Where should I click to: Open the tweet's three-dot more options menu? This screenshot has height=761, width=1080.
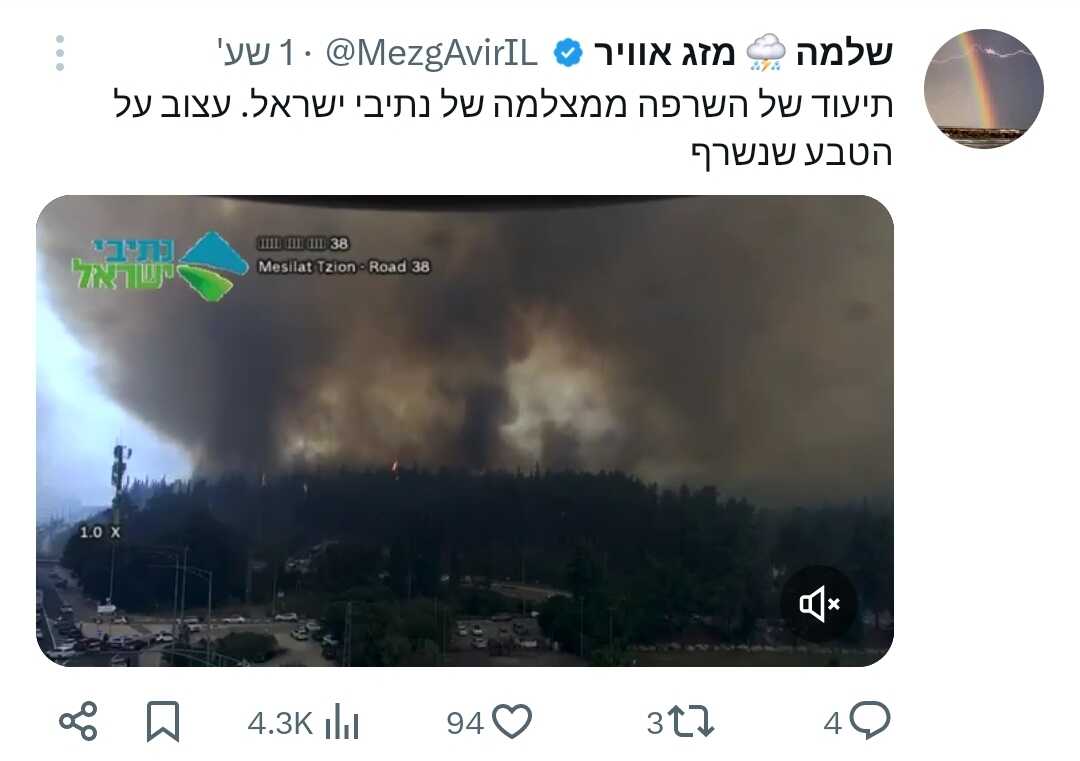(61, 53)
